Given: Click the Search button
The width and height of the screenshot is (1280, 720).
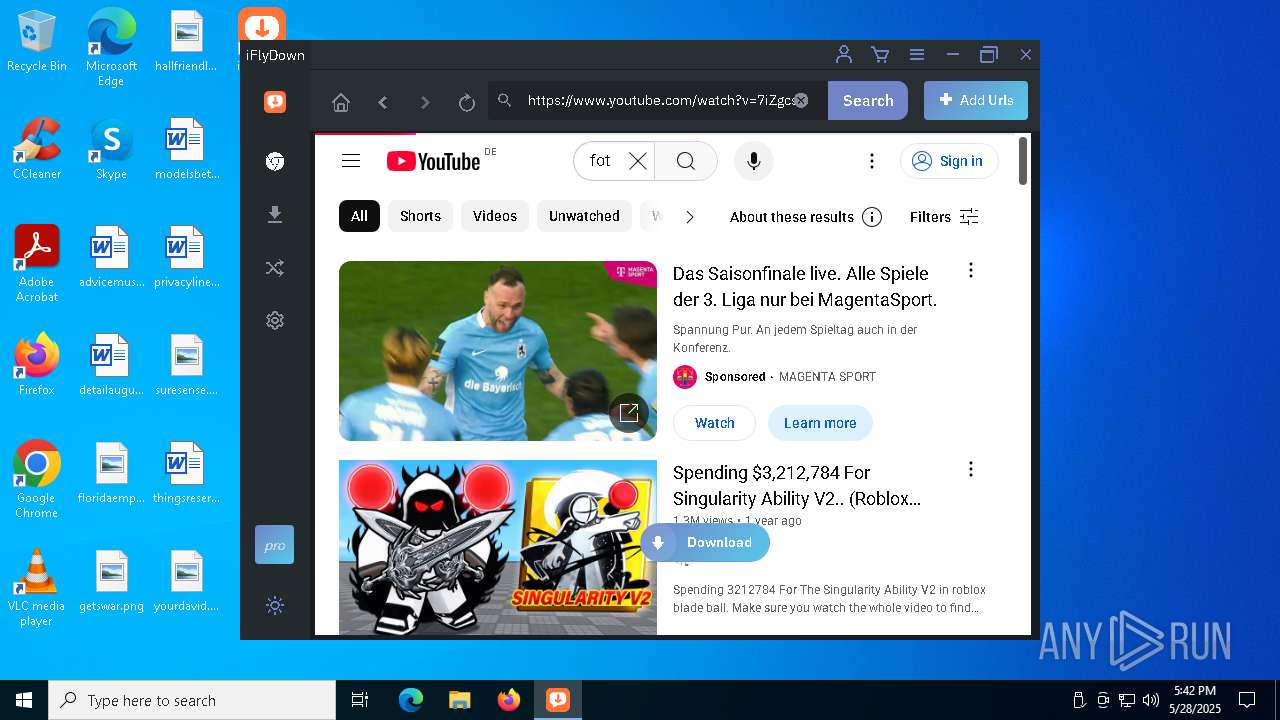Looking at the screenshot, I should click(868, 100).
